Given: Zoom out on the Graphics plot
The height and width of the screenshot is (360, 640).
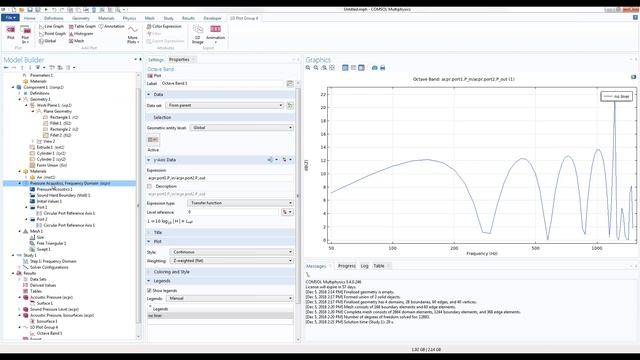Looking at the screenshot, I should click(316, 68).
